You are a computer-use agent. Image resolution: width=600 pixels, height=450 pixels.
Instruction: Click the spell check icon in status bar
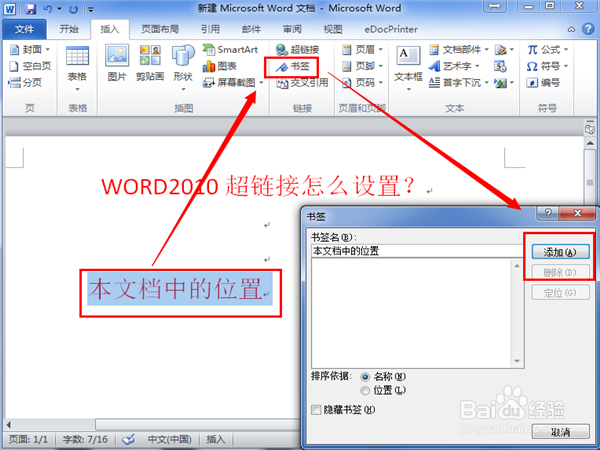point(129,439)
